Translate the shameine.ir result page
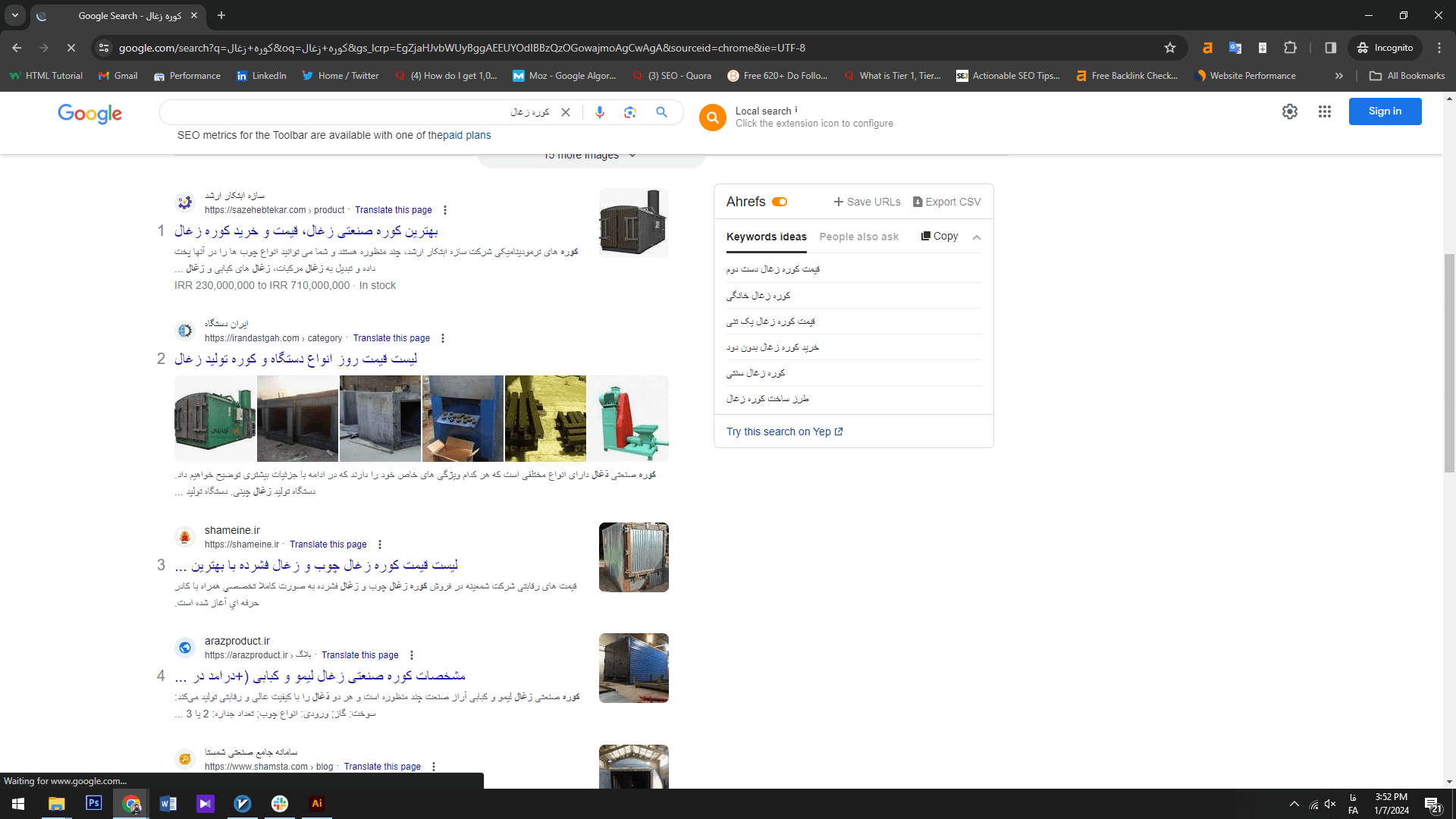 328,544
